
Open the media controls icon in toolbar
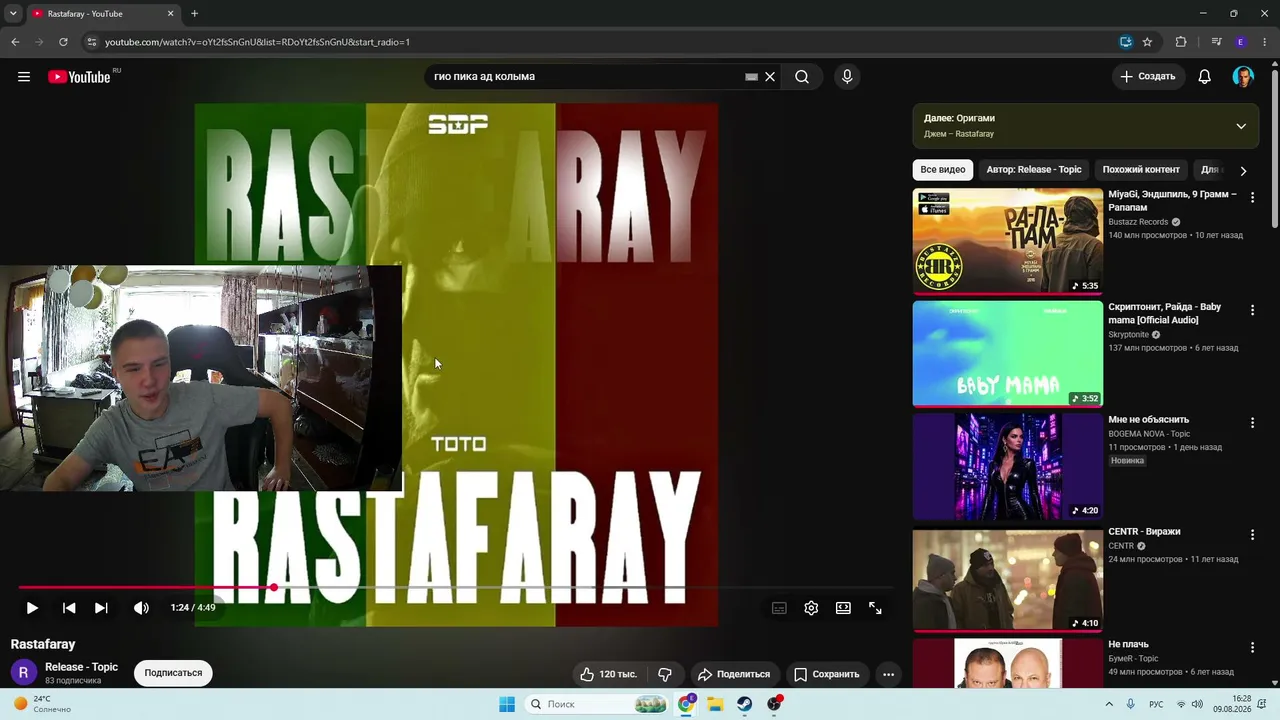click(1216, 42)
